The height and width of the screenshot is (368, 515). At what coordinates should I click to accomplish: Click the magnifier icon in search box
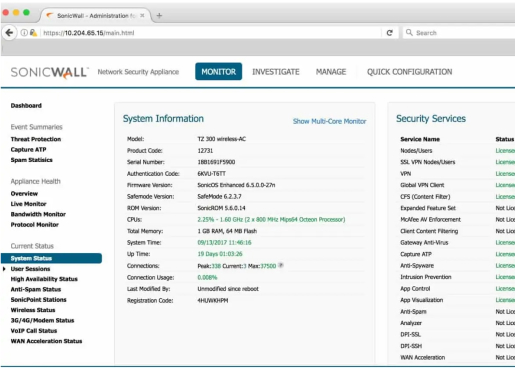(x=409, y=32)
